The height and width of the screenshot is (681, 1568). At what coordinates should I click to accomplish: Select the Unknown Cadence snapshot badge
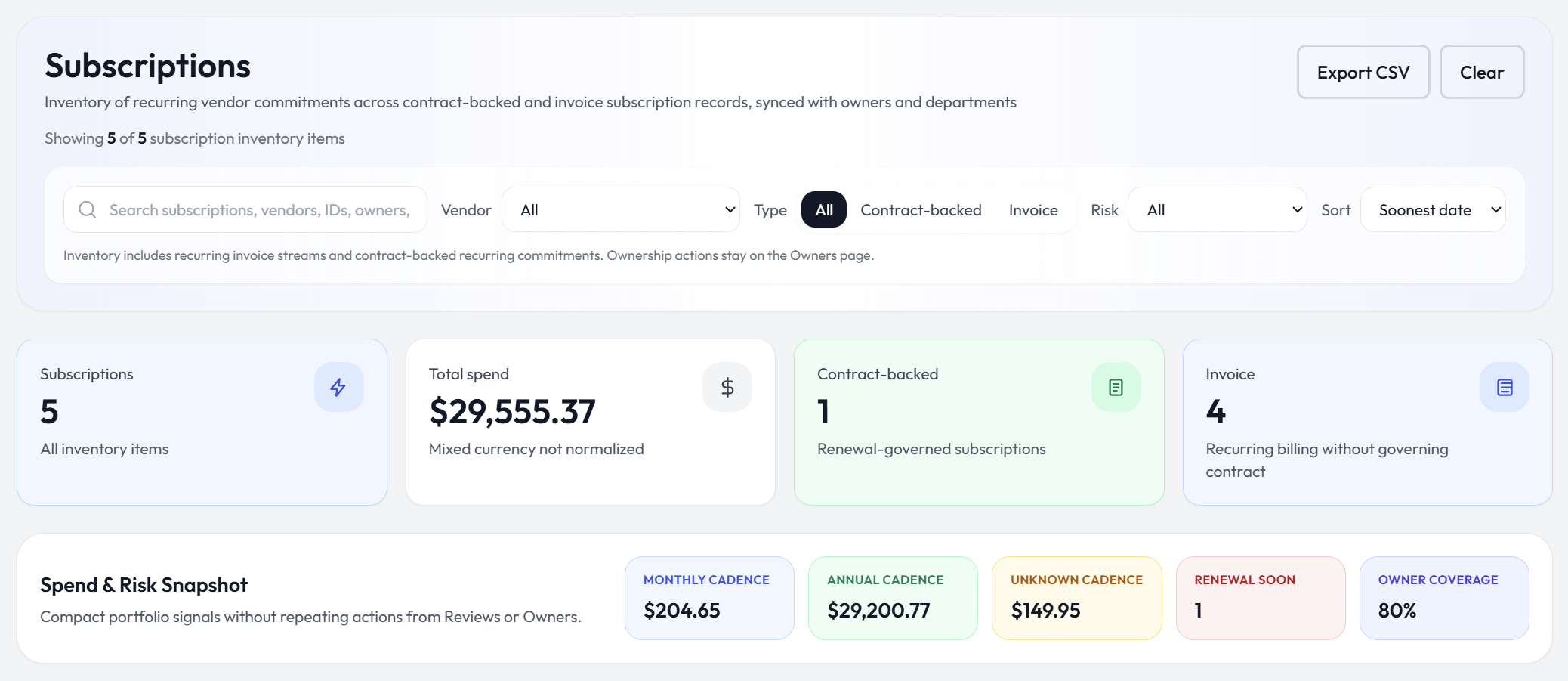1076,597
